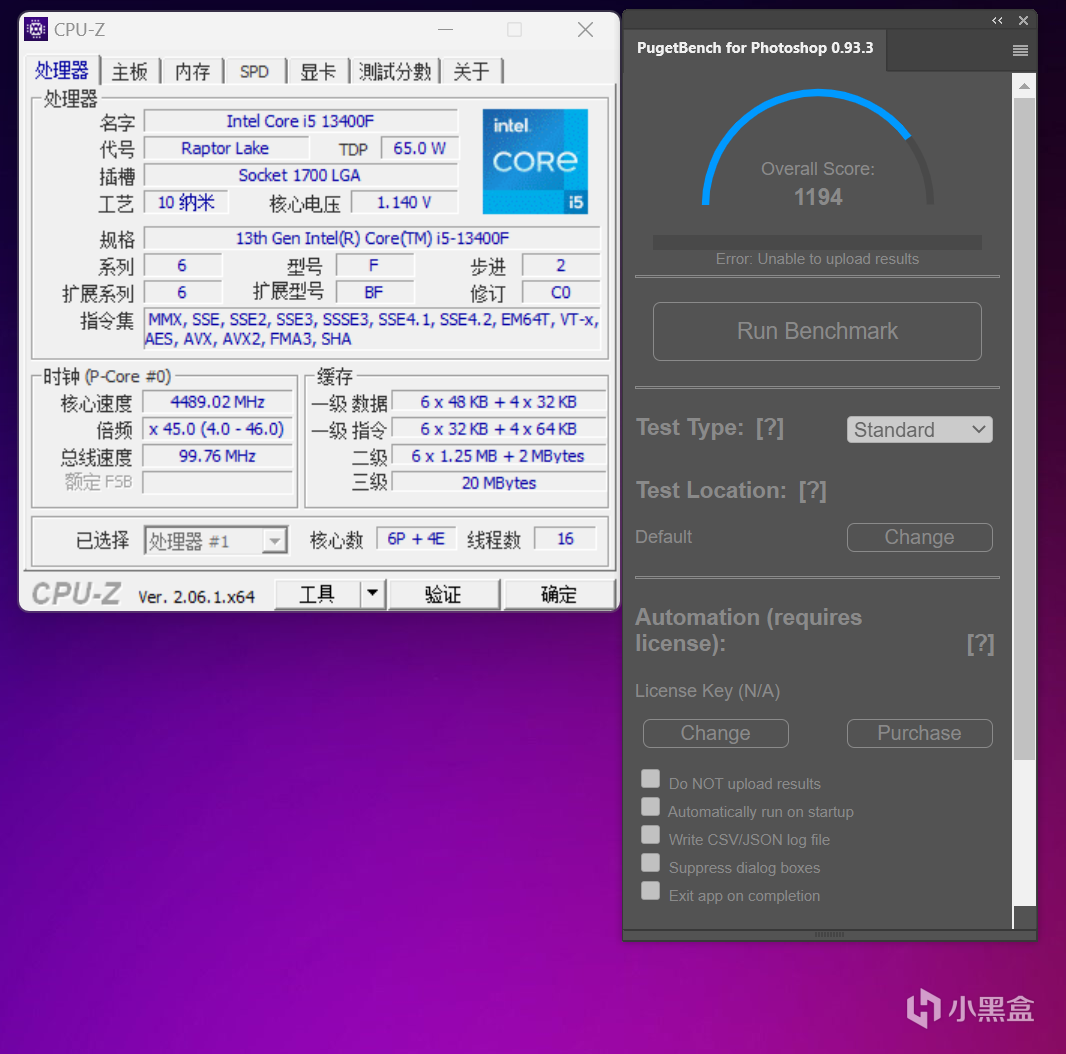Click the benchmark progress bar
This screenshot has width=1066, height=1054.
pyautogui.click(x=817, y=242)
